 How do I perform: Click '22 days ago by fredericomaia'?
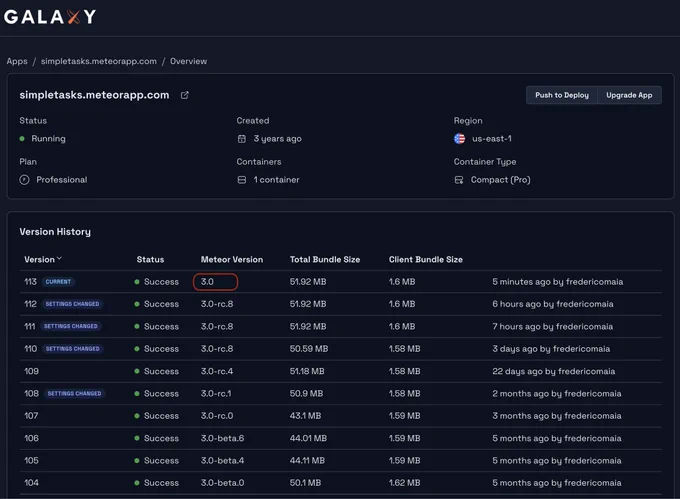click(x=554, y=371)
